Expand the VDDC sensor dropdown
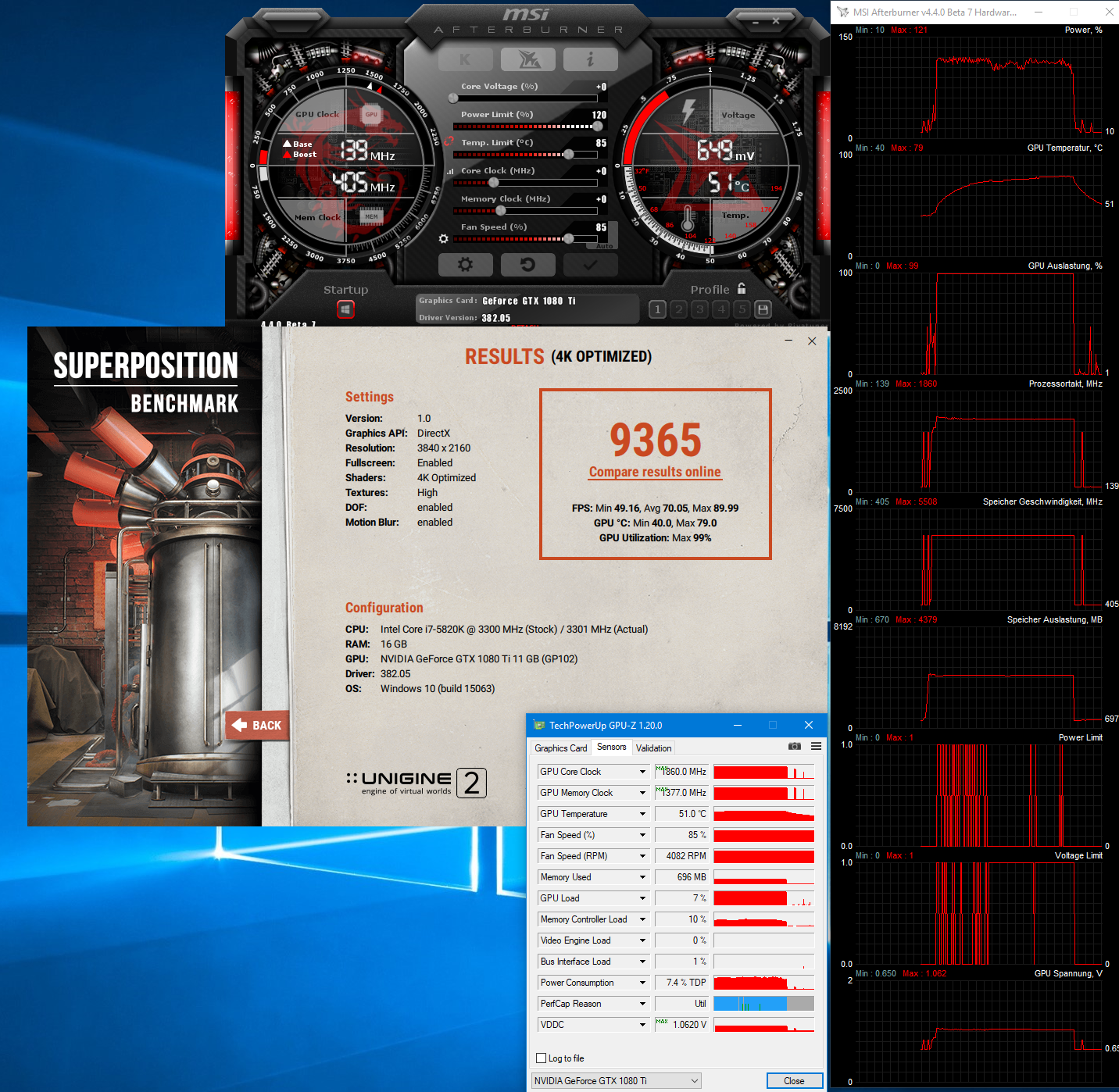 pos(643,1025)
